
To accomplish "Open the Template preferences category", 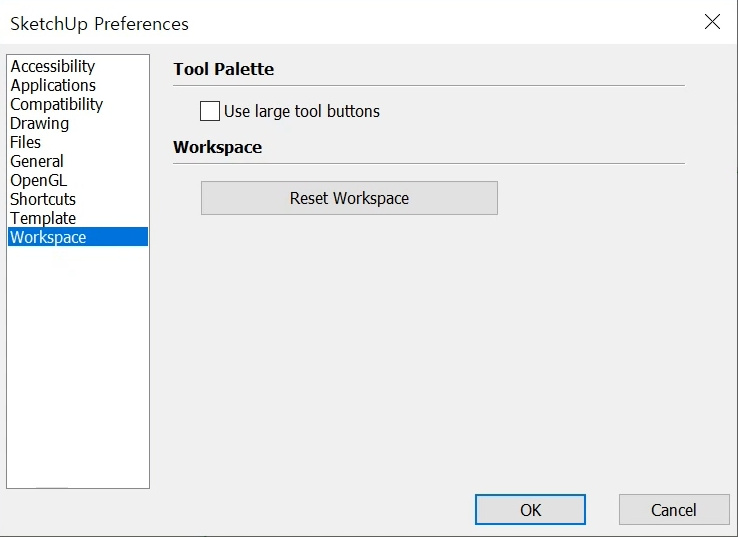I will 78,218.
